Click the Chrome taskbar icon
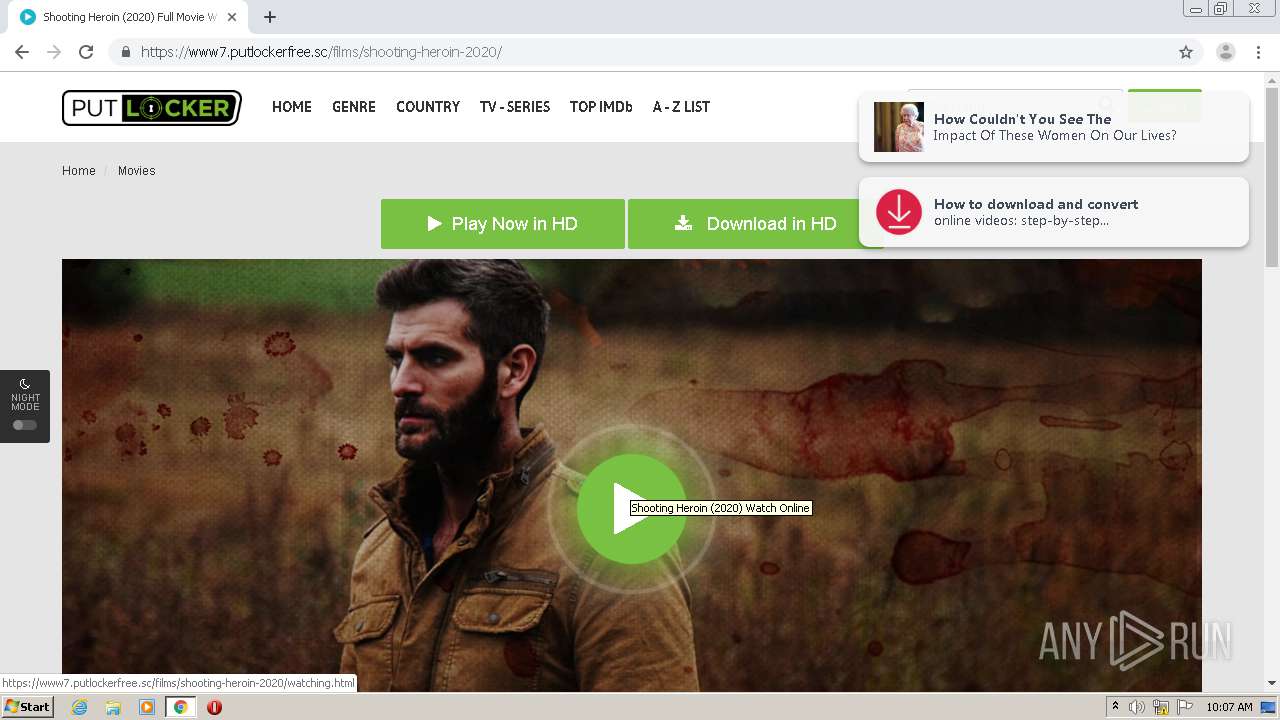The image size is (1280, 720). tap(181, 707)
